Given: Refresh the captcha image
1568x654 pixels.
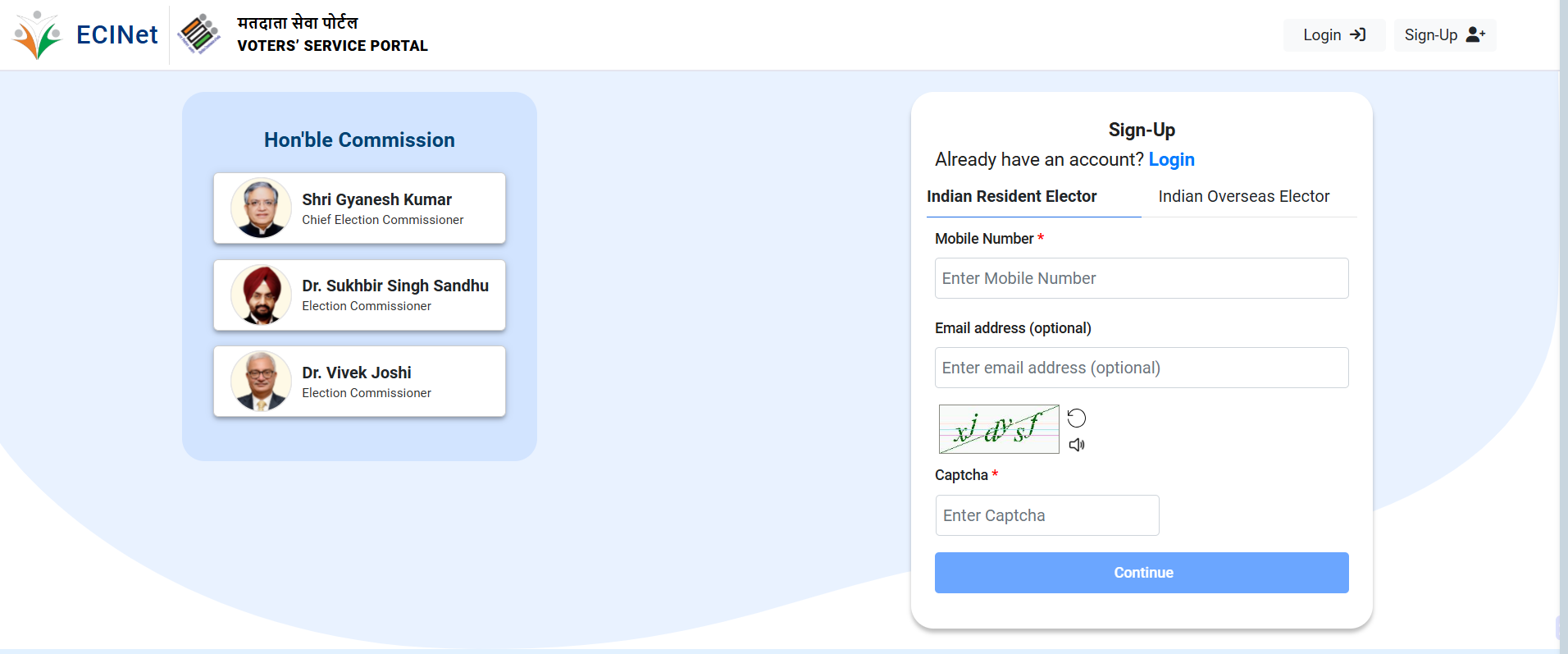Looking at the screenshot, I should coord(1077,418).
